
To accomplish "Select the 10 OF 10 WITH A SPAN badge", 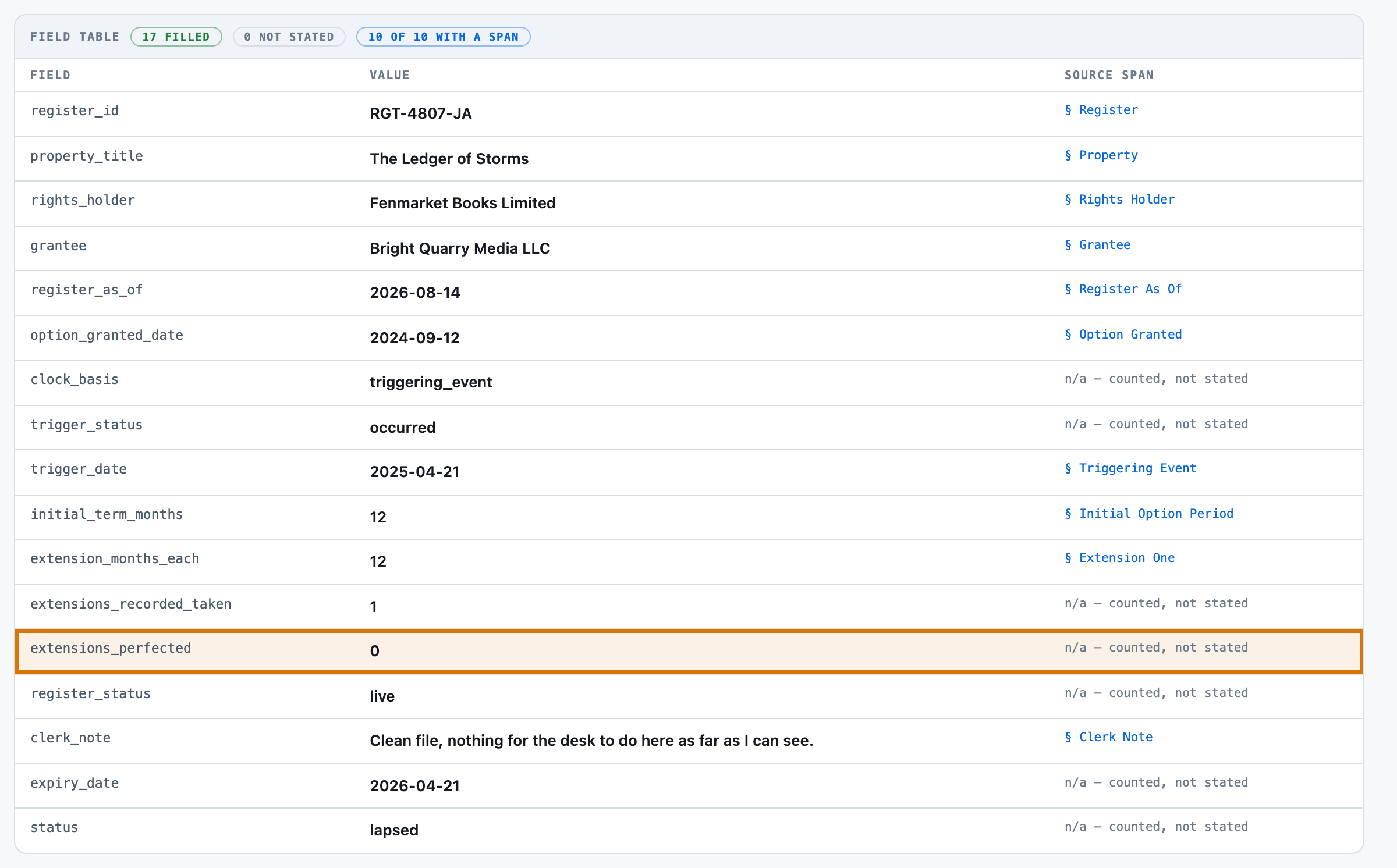I will click(x=443, y=37).
